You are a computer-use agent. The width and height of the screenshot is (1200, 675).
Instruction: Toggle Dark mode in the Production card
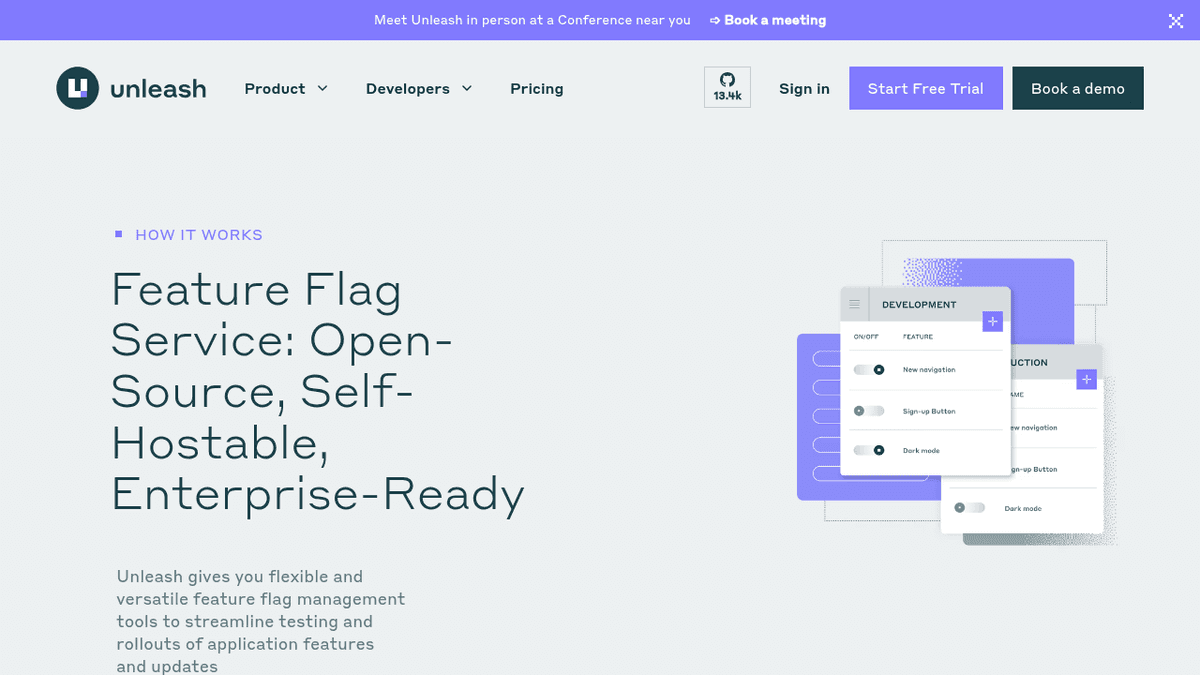pos(970,508)
